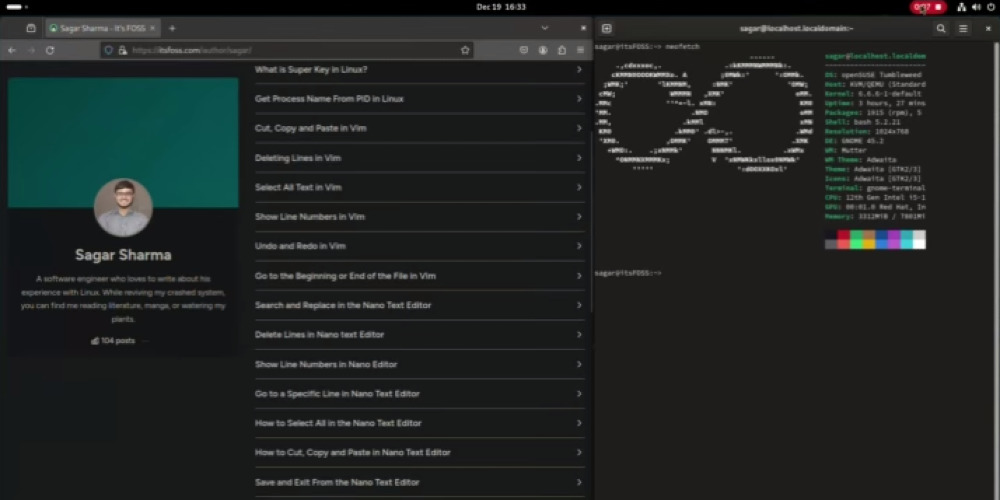
Task: Click the terminal title sagar@localhost.localdomain
Action: pyautogui.click(x=796, y=29)
